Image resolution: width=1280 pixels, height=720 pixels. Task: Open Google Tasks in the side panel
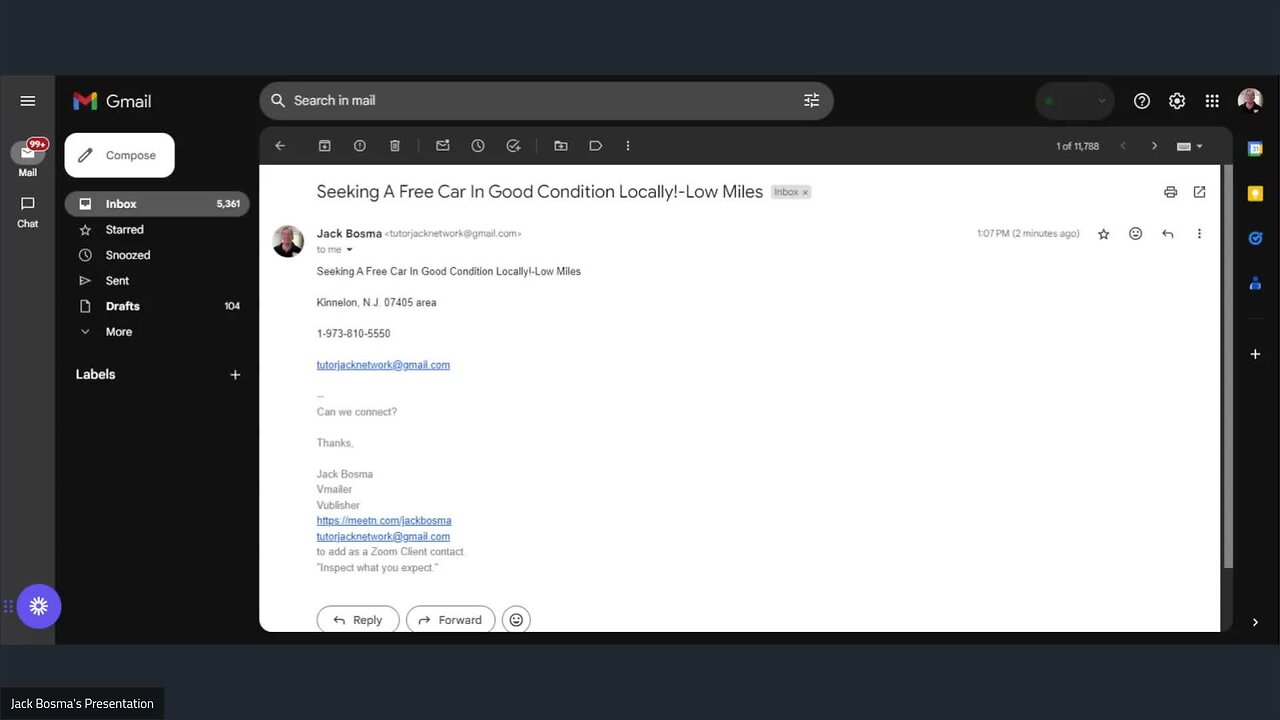tap(1255, 238)
